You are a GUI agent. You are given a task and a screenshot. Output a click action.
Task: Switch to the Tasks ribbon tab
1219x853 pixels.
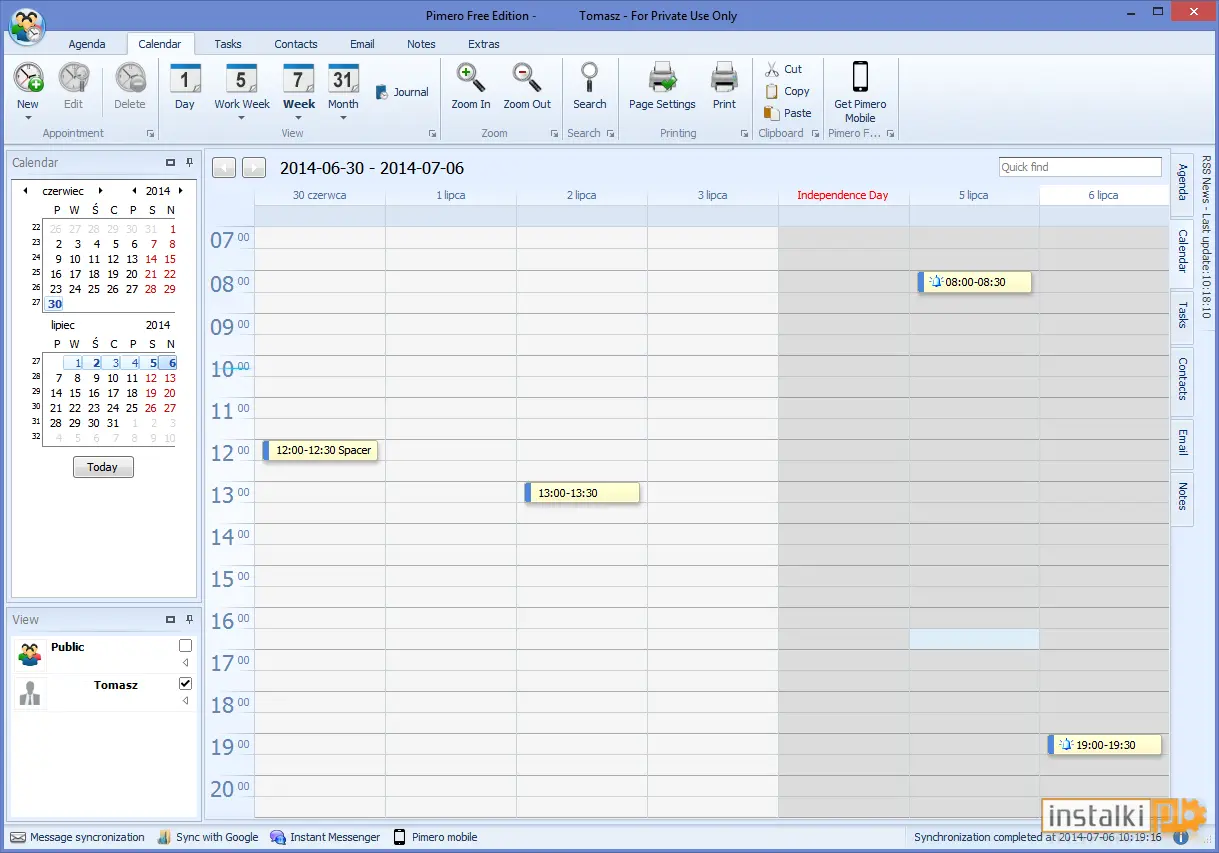[x=228, y=44]
